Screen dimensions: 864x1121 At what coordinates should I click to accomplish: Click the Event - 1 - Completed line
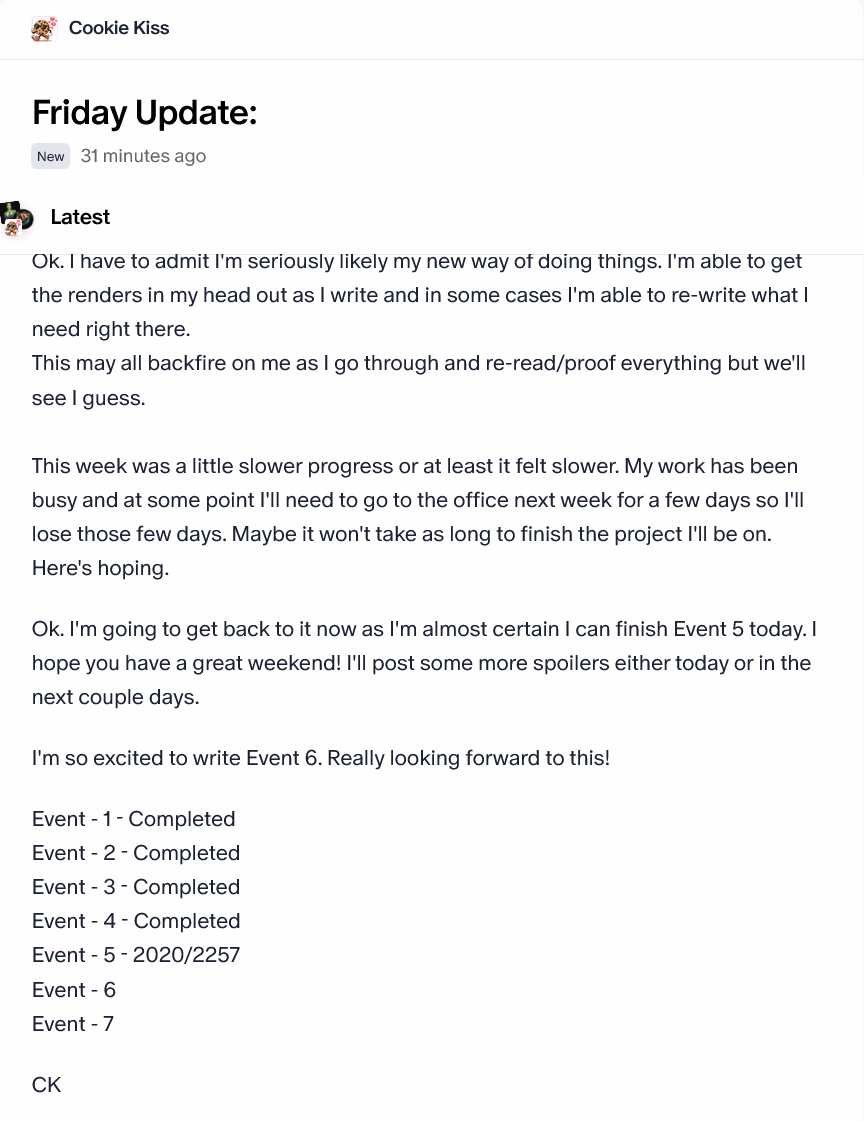(134, 819)
